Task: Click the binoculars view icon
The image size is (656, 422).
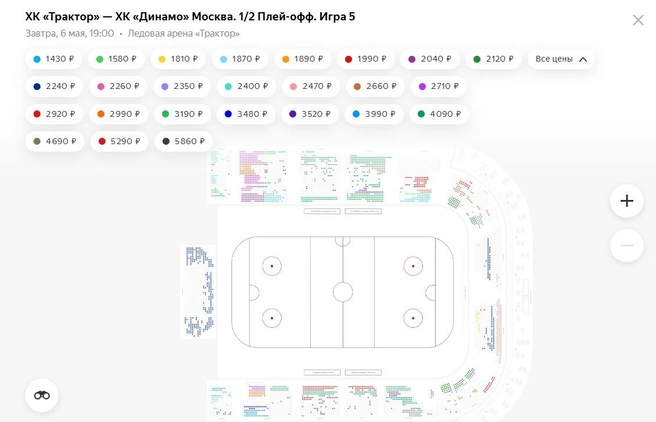Action: click(x=42, y=395)
